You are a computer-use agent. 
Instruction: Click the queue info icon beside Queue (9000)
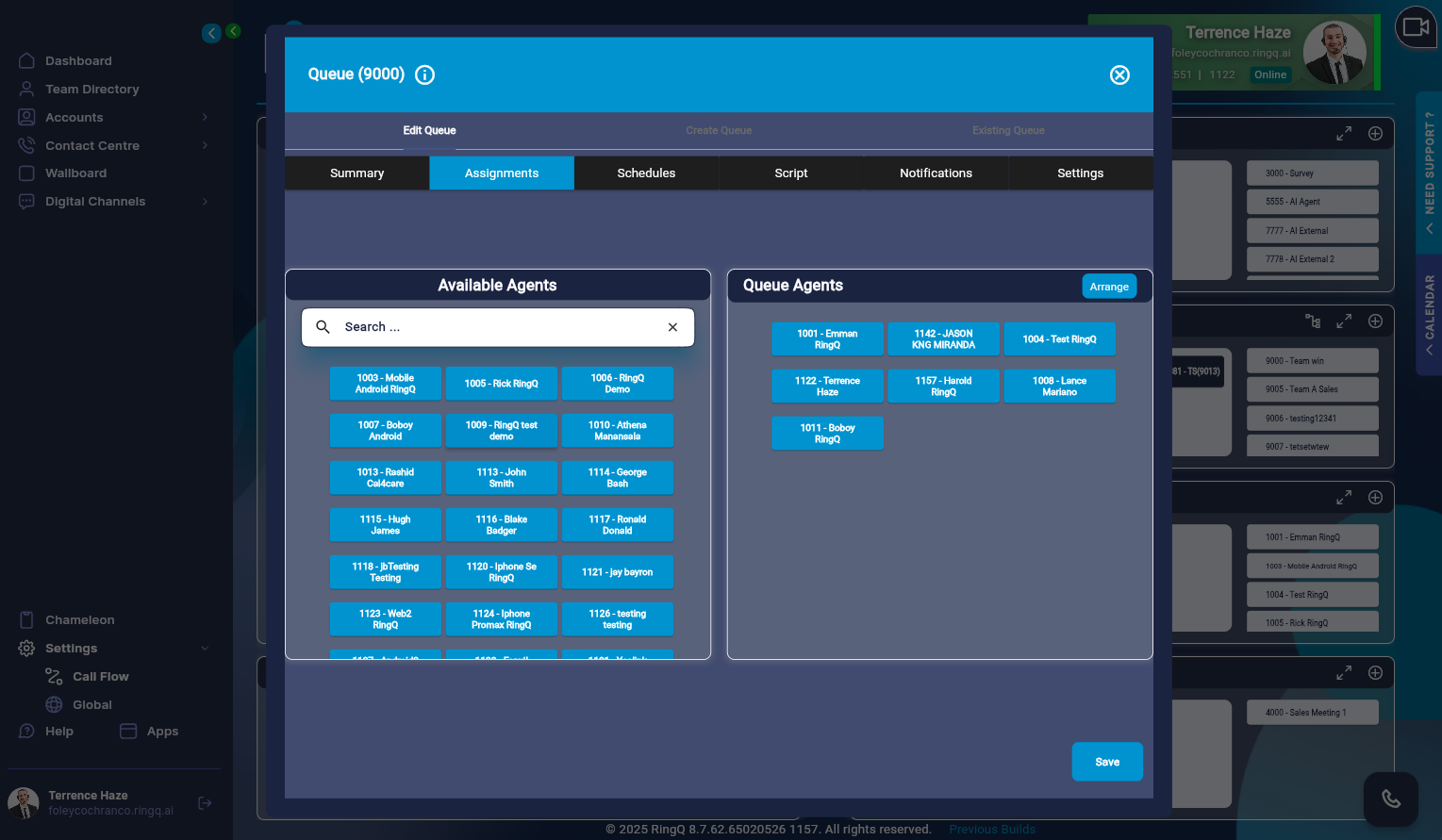(425, 75)
